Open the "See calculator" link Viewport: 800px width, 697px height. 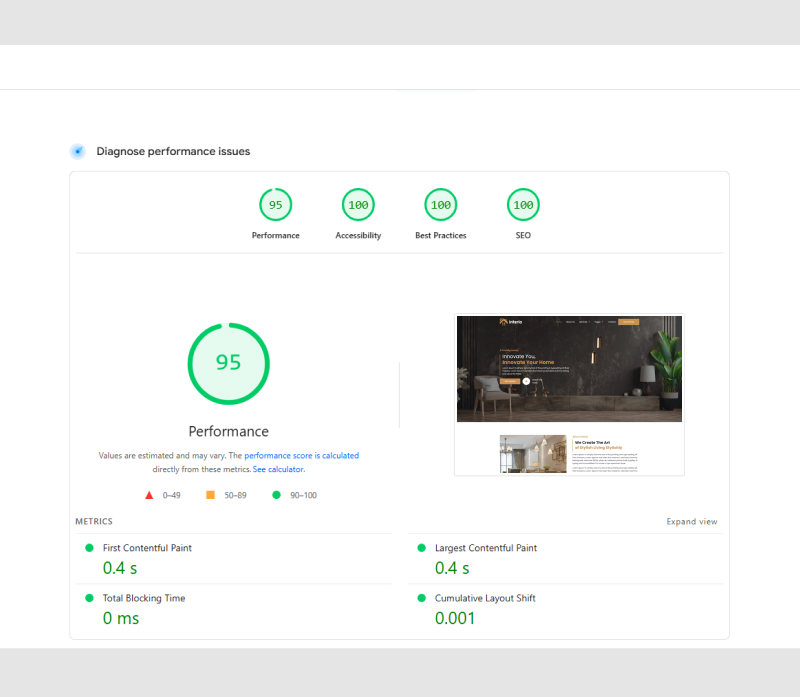[278, 469]
